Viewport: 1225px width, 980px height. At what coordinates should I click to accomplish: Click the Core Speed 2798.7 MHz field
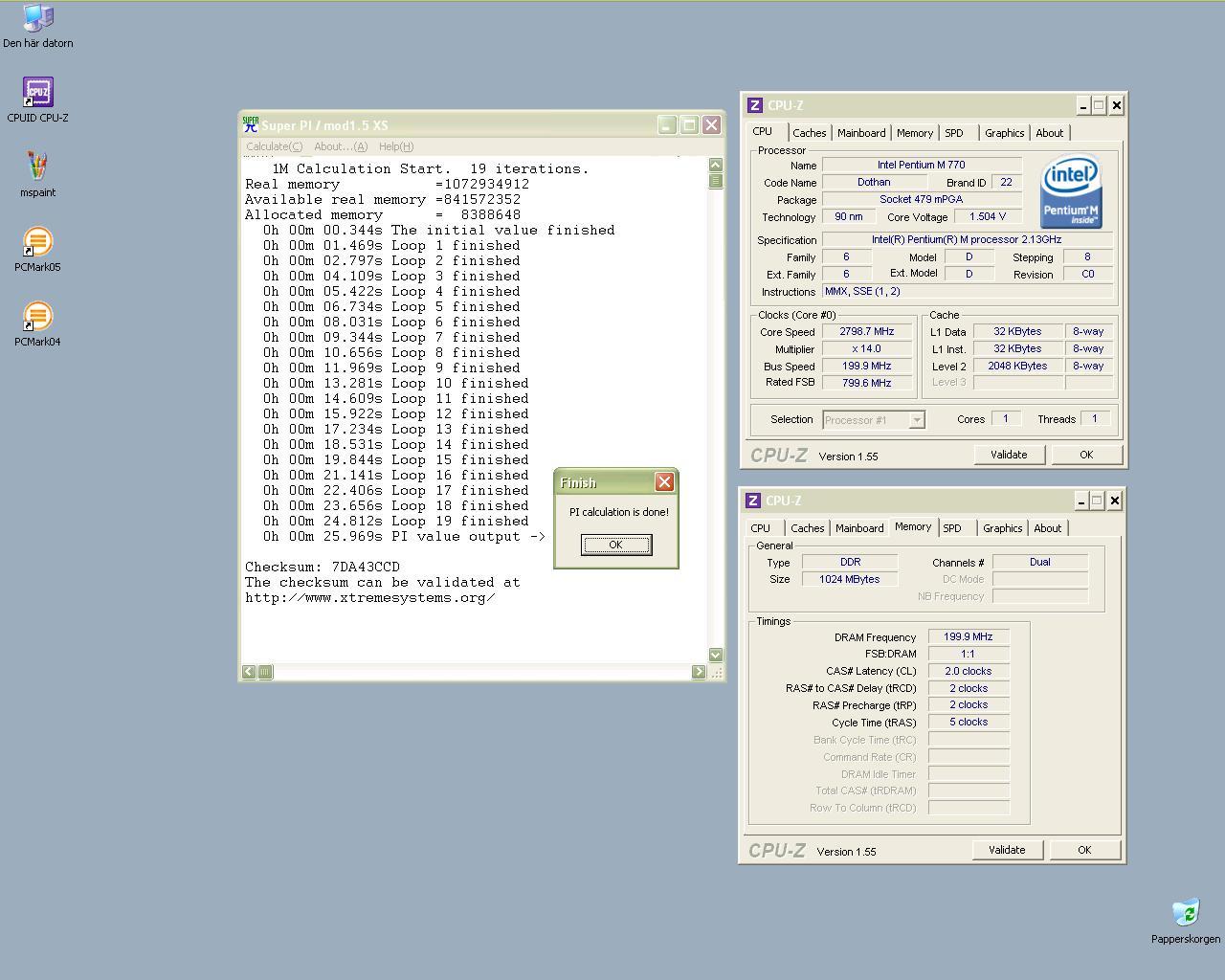pos(866,332)
